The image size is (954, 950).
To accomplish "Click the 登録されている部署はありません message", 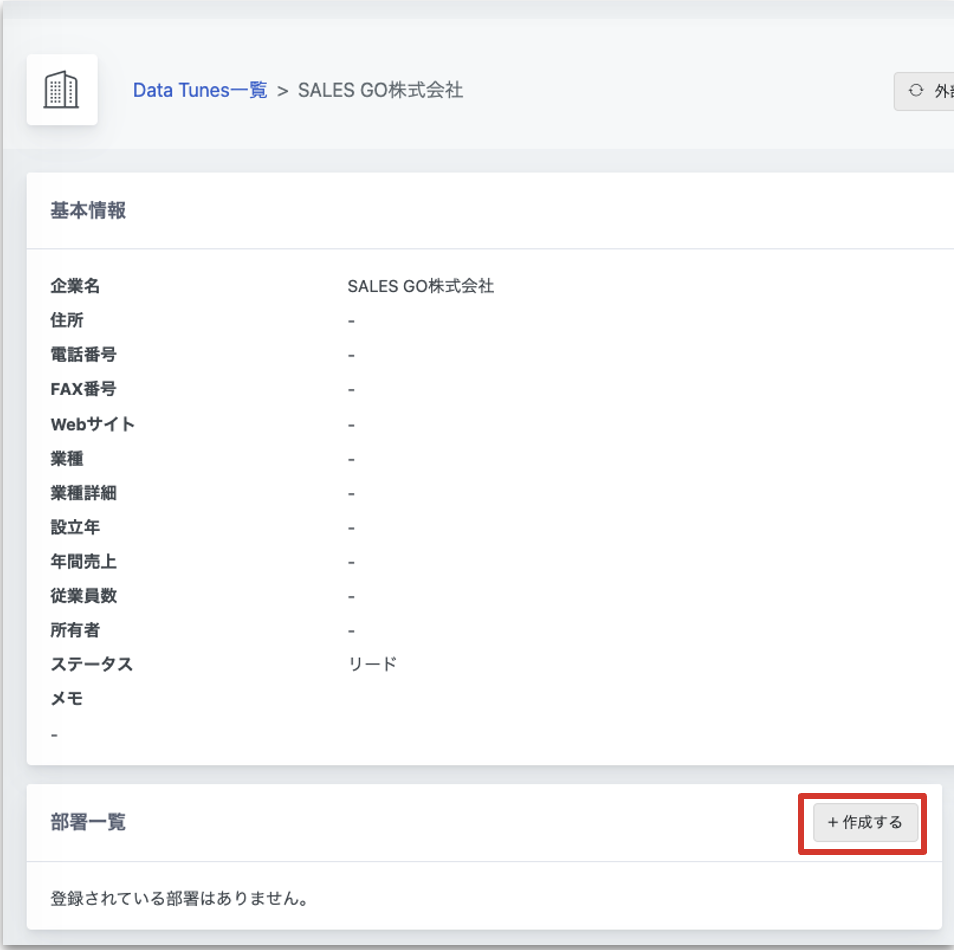I will [x=179, y=898].
